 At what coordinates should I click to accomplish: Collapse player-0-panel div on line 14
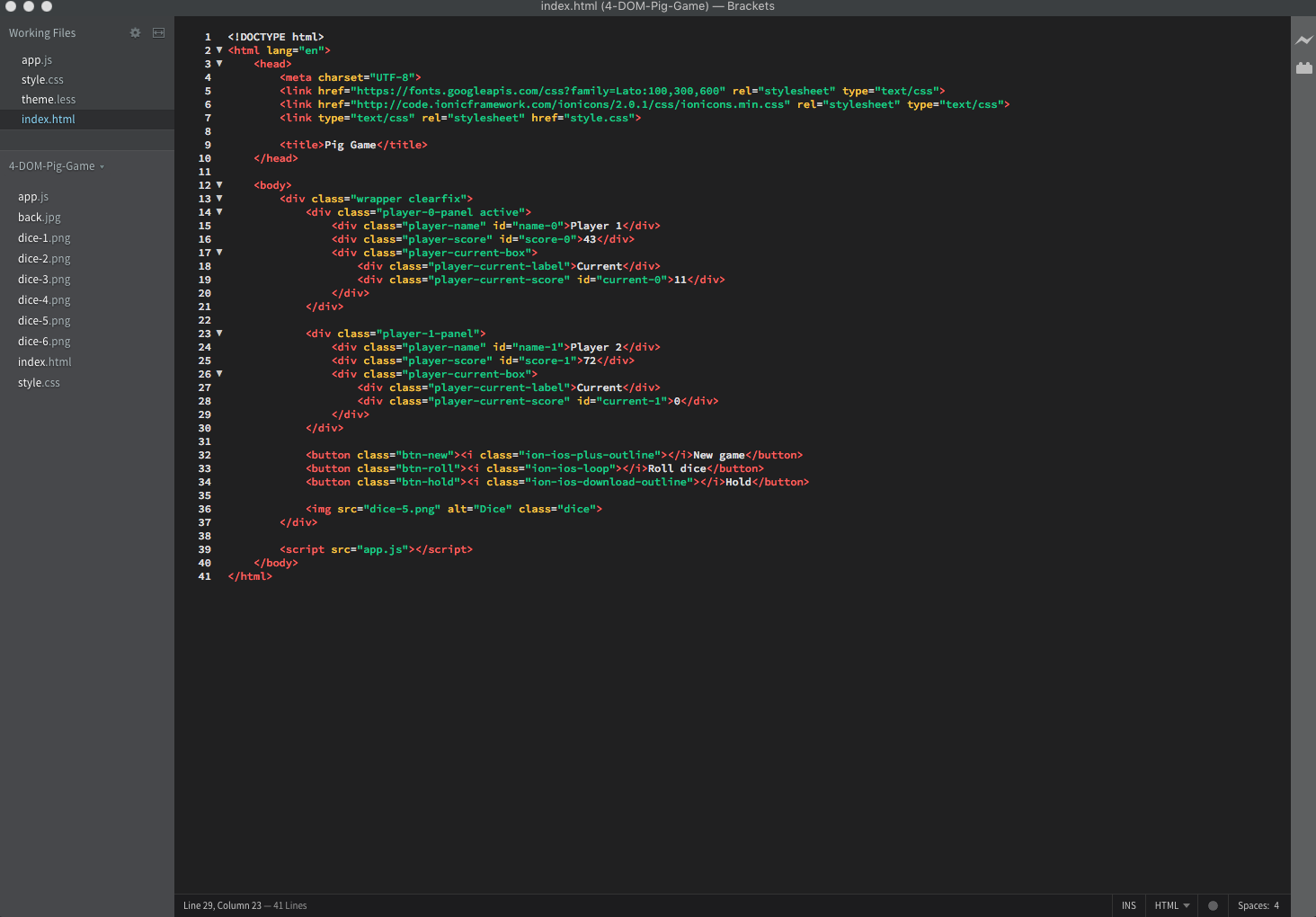219,212
